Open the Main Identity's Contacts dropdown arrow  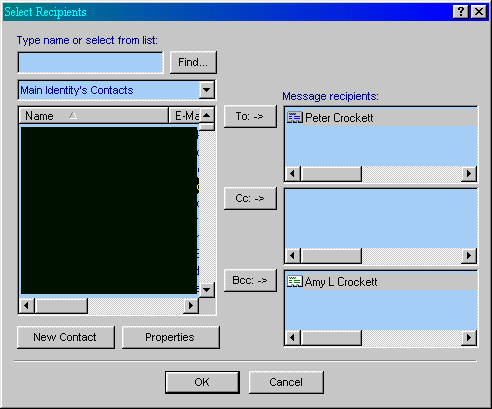pyautogui.click(x=207, y=90)
